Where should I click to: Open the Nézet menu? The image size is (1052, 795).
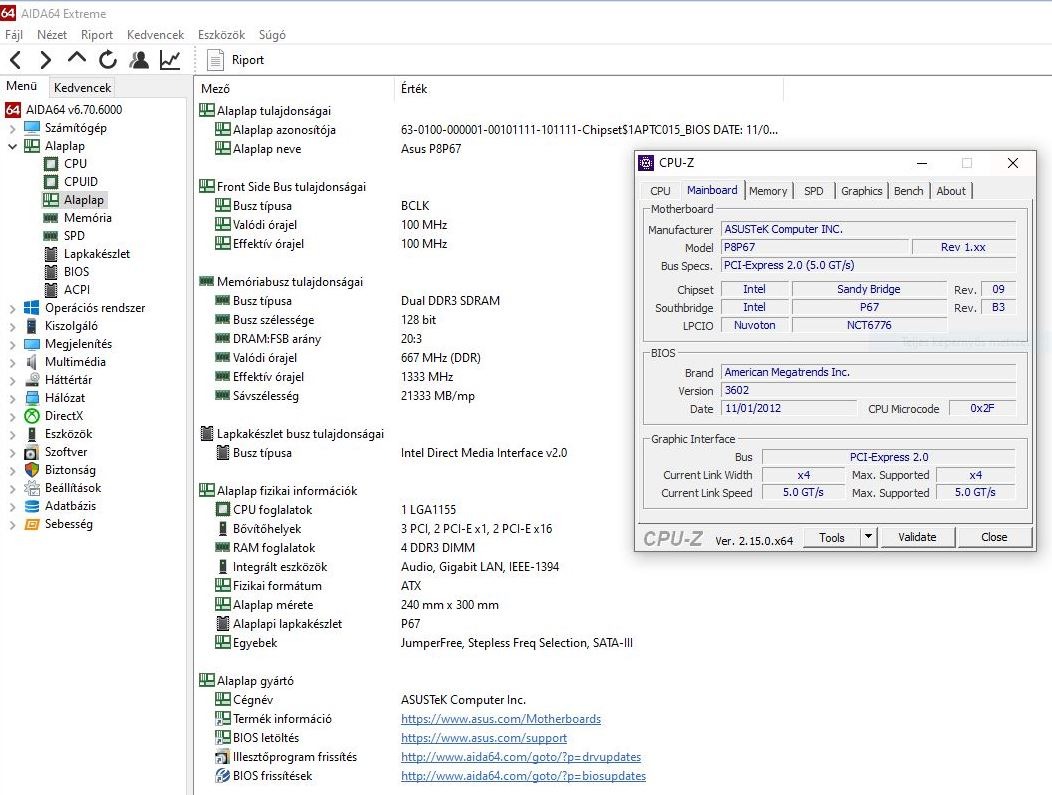(52, 35)
